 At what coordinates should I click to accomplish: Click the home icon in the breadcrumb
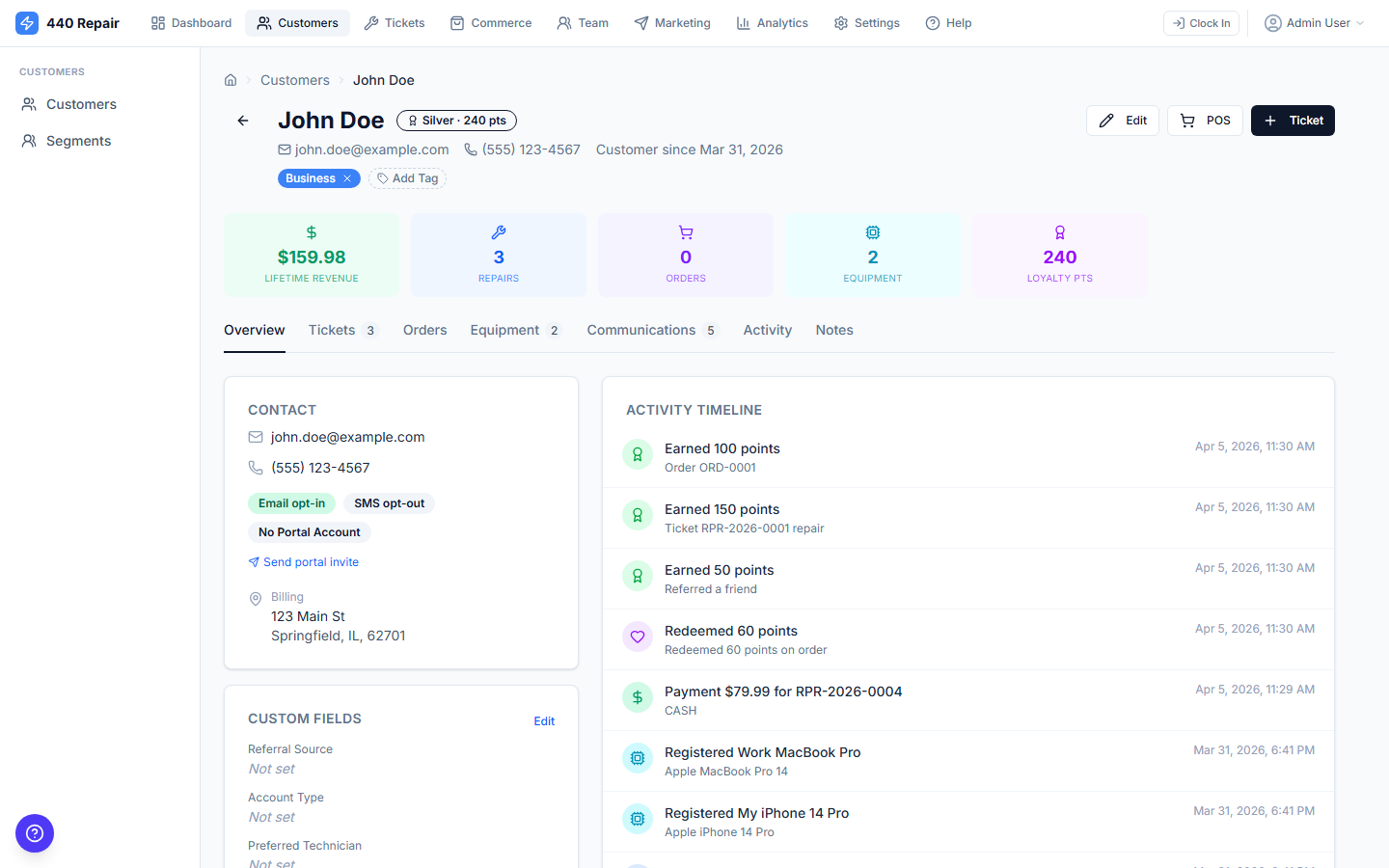click(x=231, y=80)
